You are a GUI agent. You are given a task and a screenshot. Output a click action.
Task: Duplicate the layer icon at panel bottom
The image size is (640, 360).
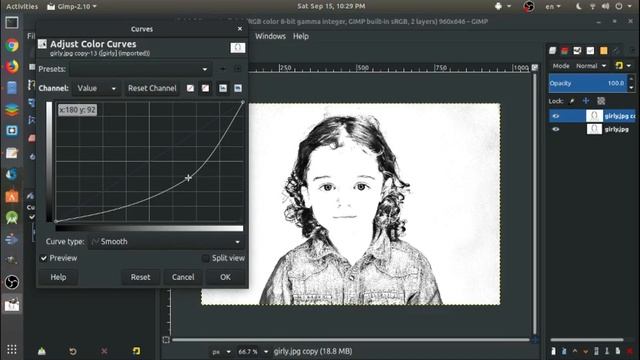(x=596, y=351)
